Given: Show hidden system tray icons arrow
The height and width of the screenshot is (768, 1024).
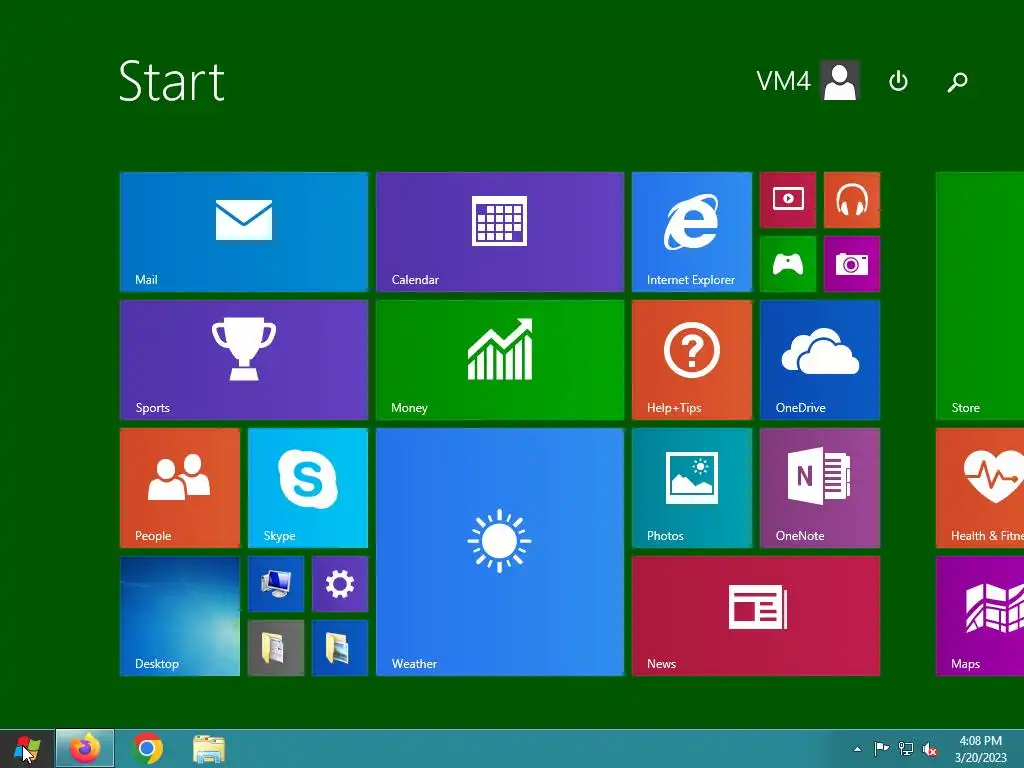Looking at the screenshot, I should point(857,749).
